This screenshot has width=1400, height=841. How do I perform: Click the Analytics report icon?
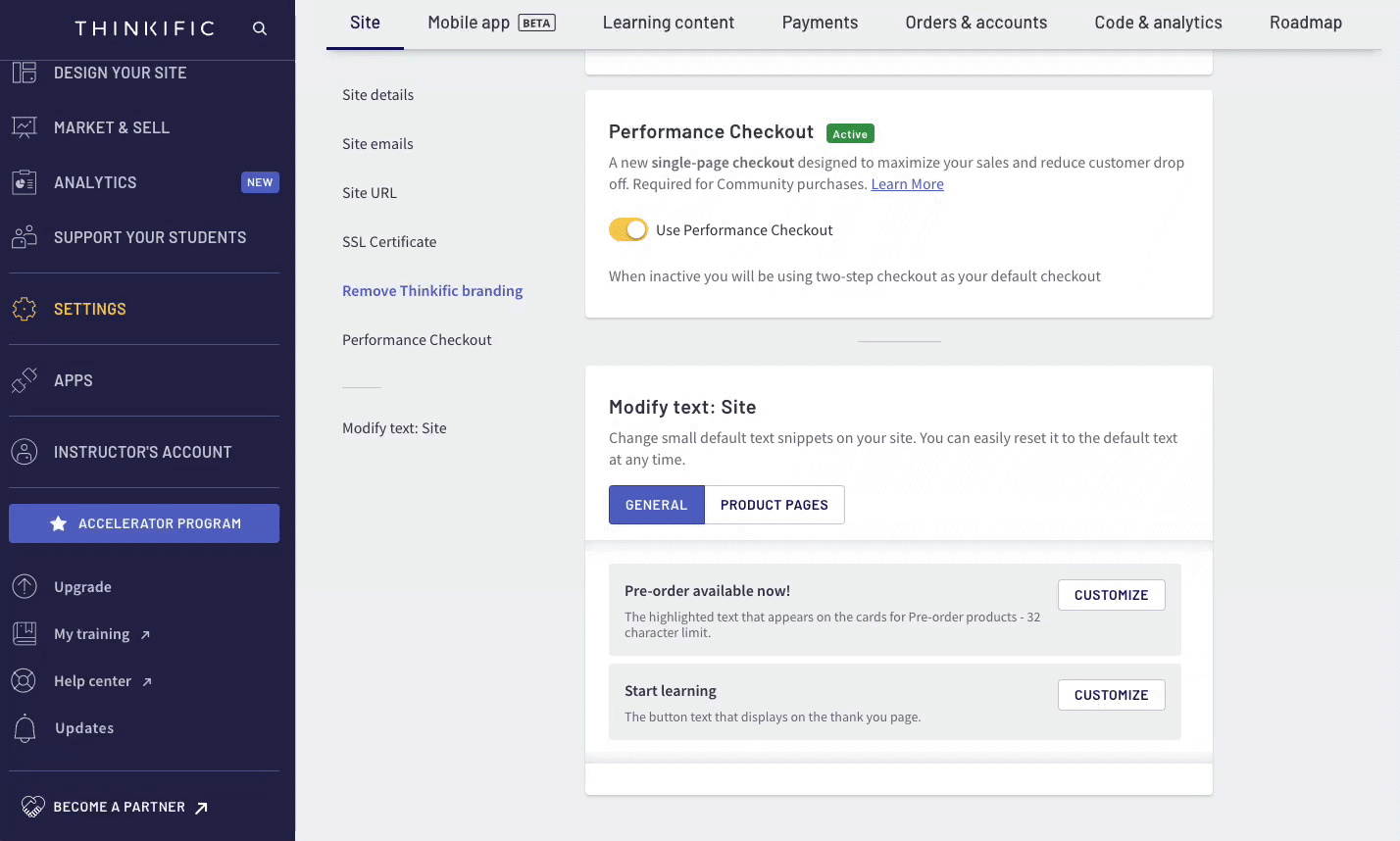coord(25,182)
